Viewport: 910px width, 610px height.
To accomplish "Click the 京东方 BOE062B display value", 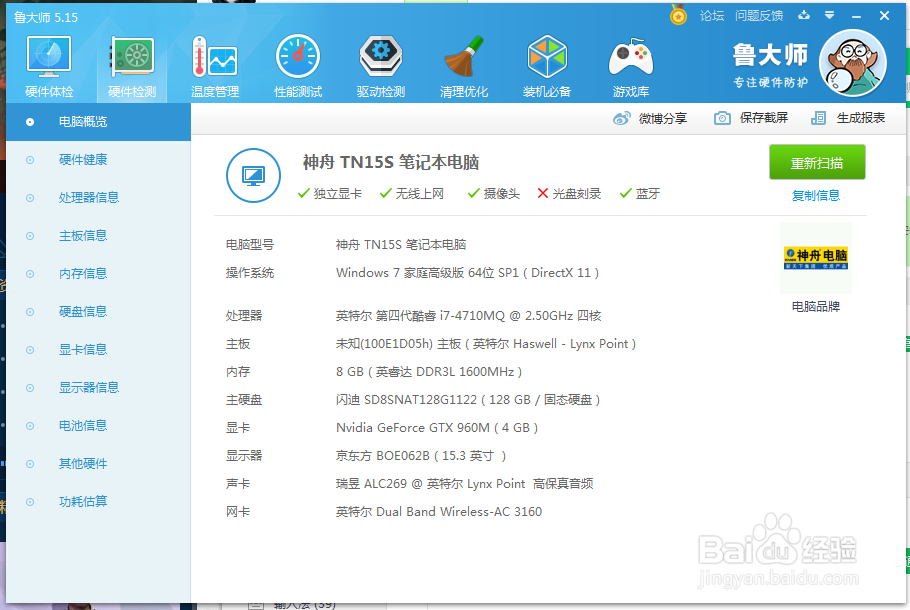I will click(421, 456).
